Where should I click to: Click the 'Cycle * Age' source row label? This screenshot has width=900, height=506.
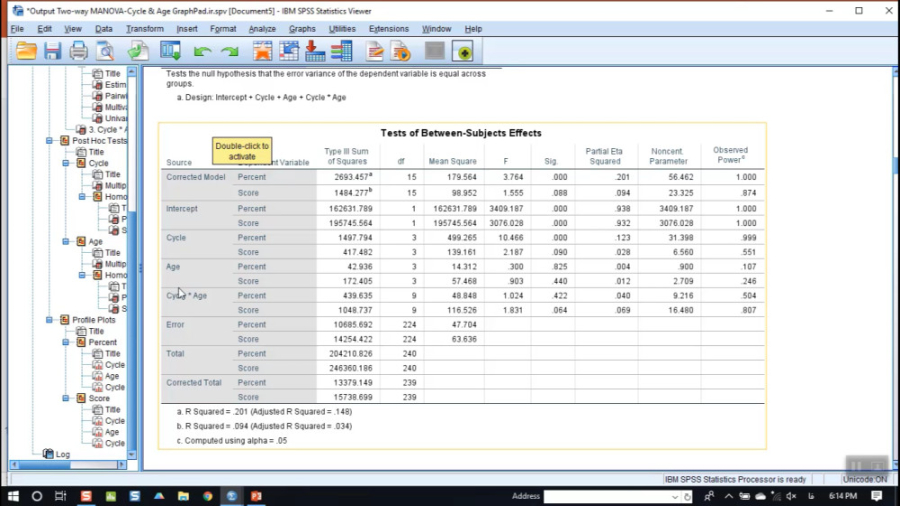point(187,295)
